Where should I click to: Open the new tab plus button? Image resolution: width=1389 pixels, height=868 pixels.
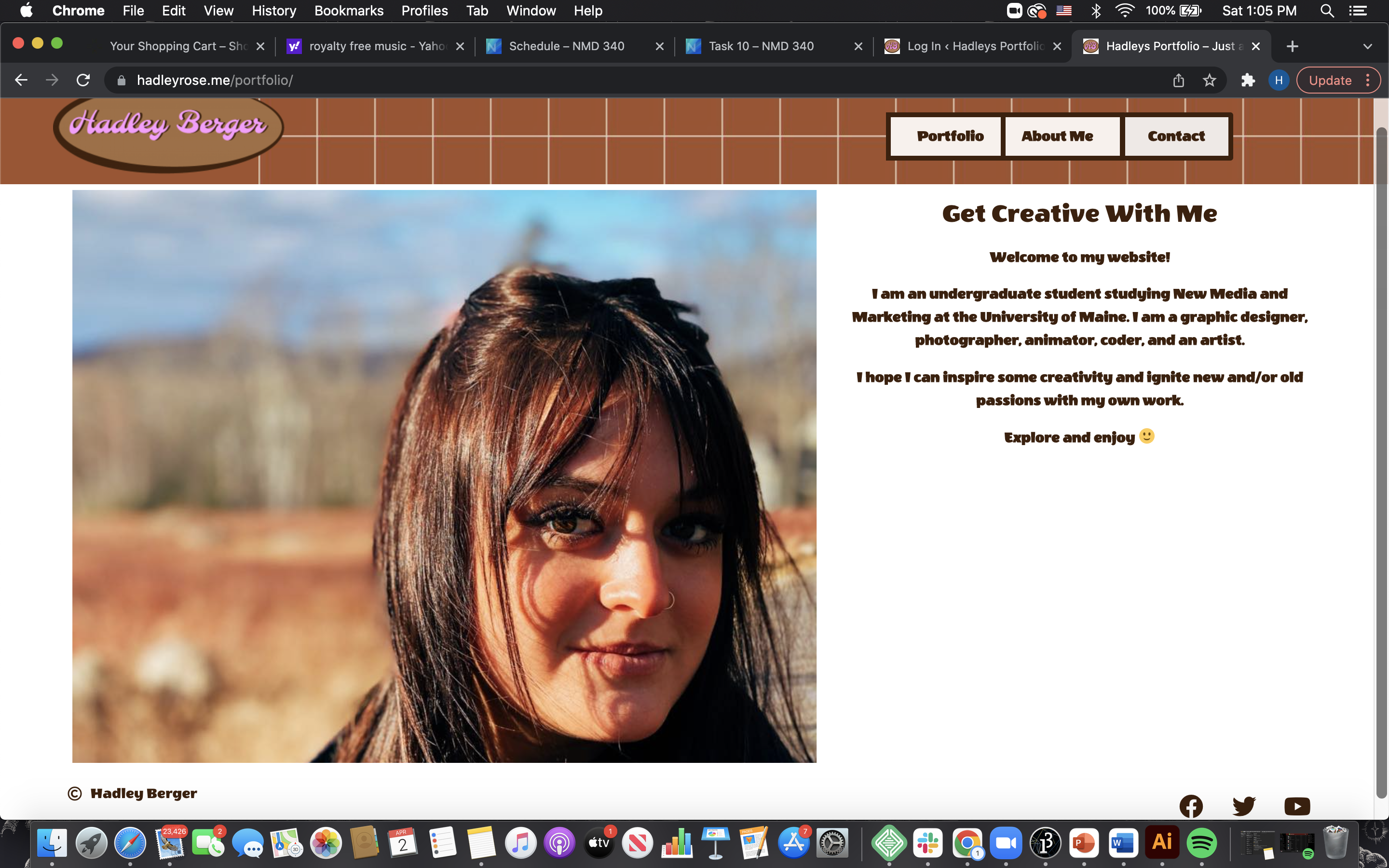(x=1293, y=46)
